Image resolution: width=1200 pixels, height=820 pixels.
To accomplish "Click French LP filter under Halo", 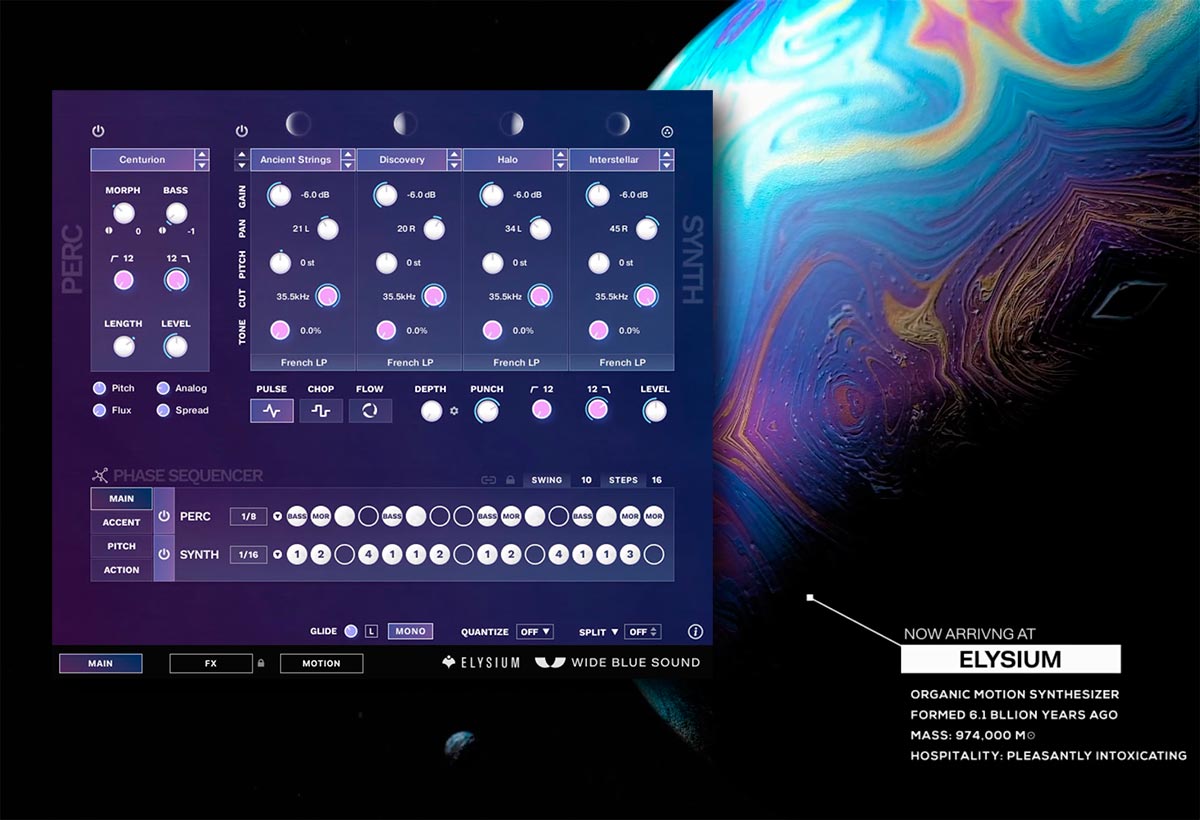I will (516, 362).
